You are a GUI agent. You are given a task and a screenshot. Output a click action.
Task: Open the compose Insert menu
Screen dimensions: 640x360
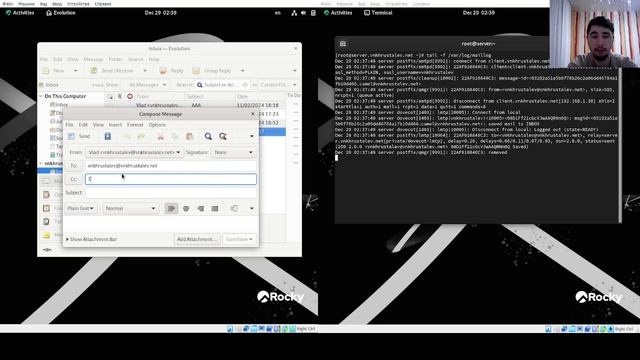pos(116,125)
